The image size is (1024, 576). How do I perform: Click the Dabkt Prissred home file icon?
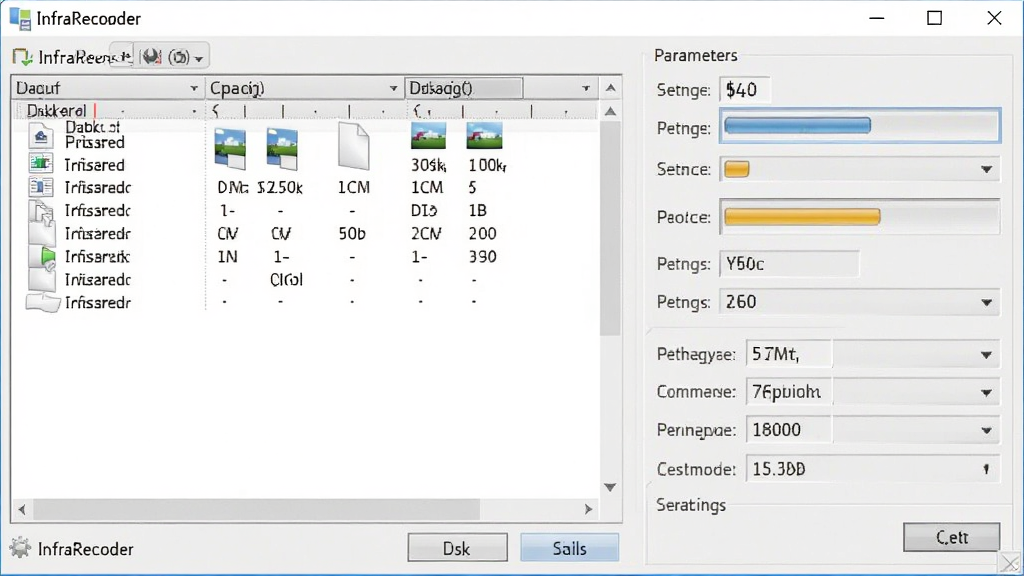pos(40,136)
